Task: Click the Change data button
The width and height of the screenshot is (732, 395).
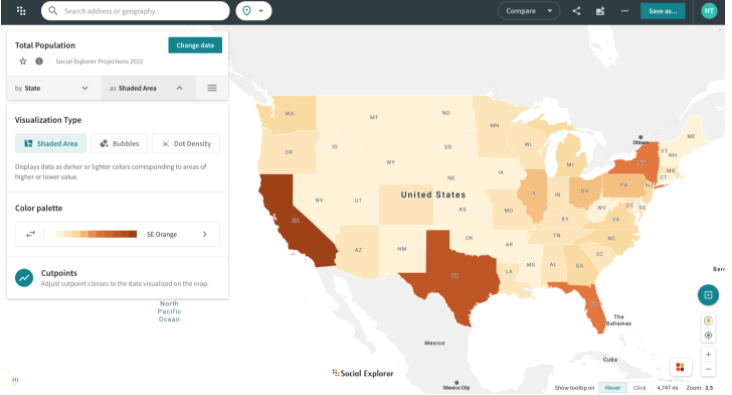Action: [x=195, y=45]
